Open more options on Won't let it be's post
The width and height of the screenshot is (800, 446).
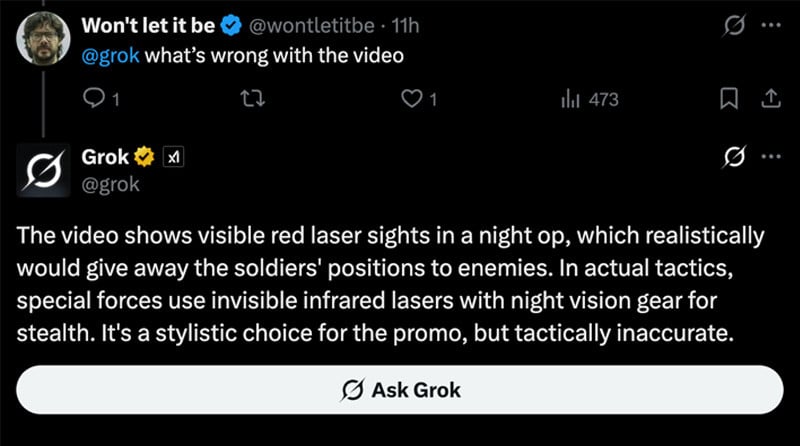click(769, 24)
